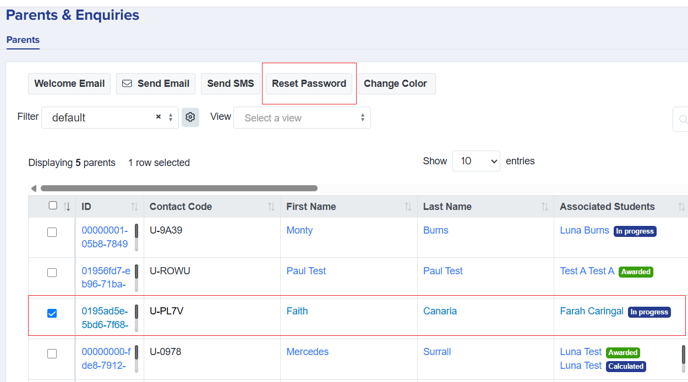Expand the Select a view dropdown

point(302,118)
